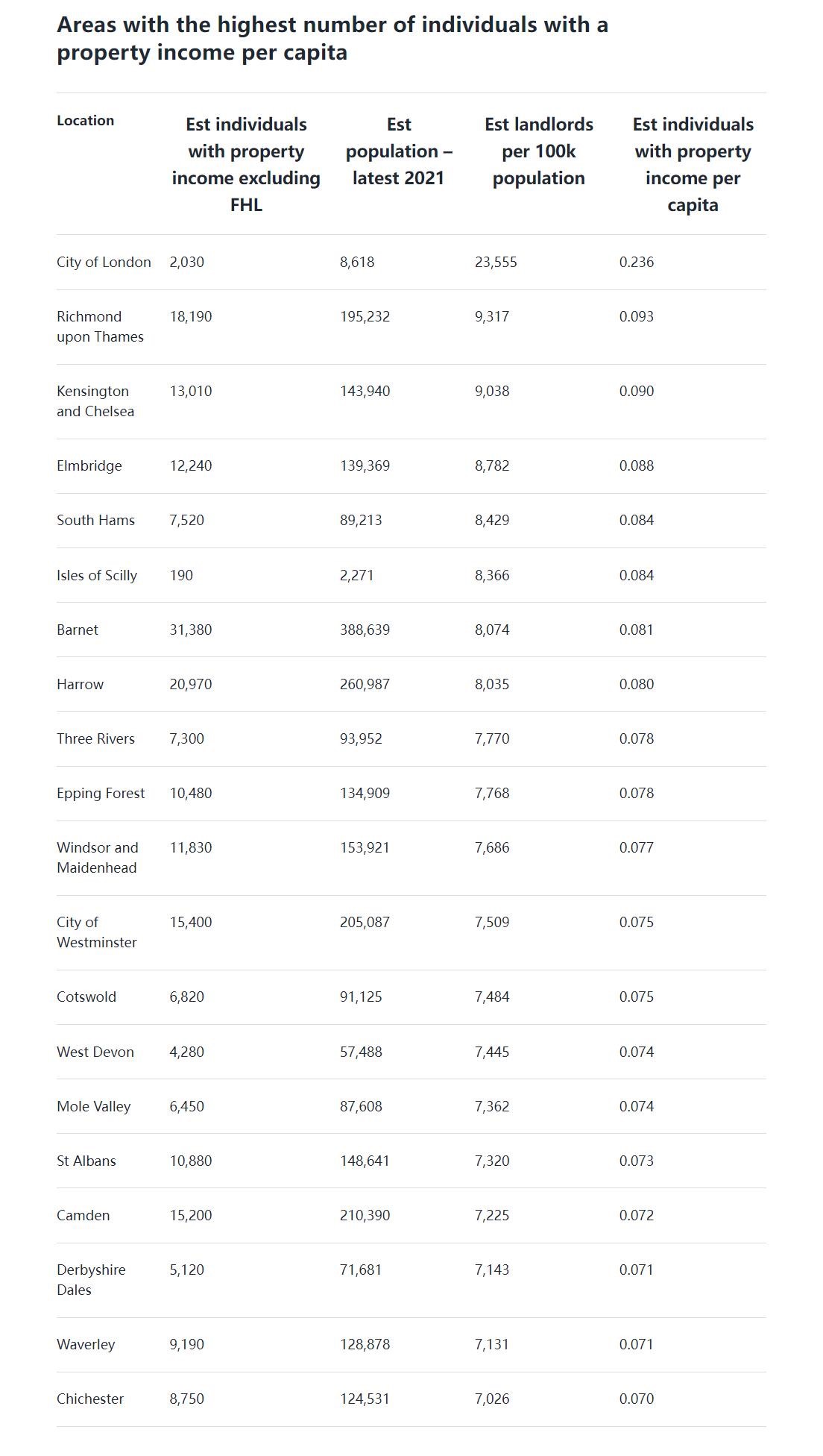823x1456 pixels.
Task: Click City of Westminster's population 205,087
Action: pos(365,923)
